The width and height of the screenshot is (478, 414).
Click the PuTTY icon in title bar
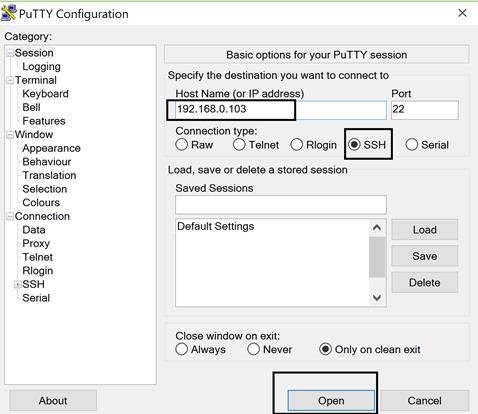8,13
